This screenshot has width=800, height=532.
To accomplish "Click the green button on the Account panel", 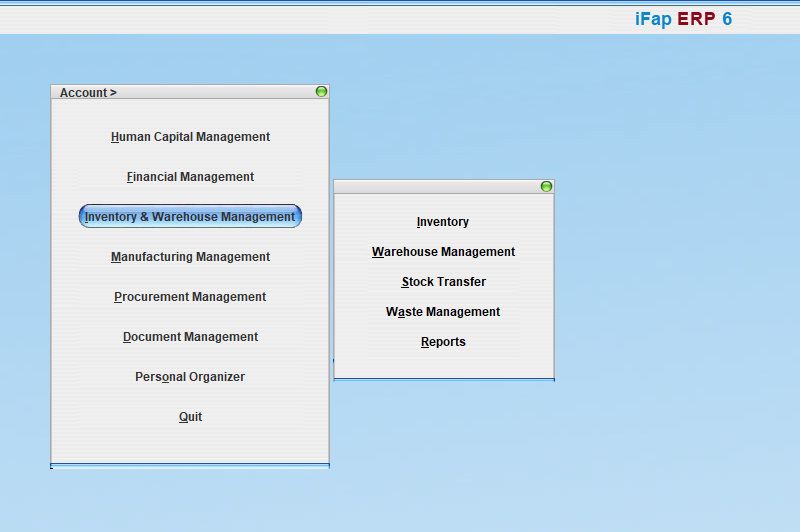I will [321, 92].
